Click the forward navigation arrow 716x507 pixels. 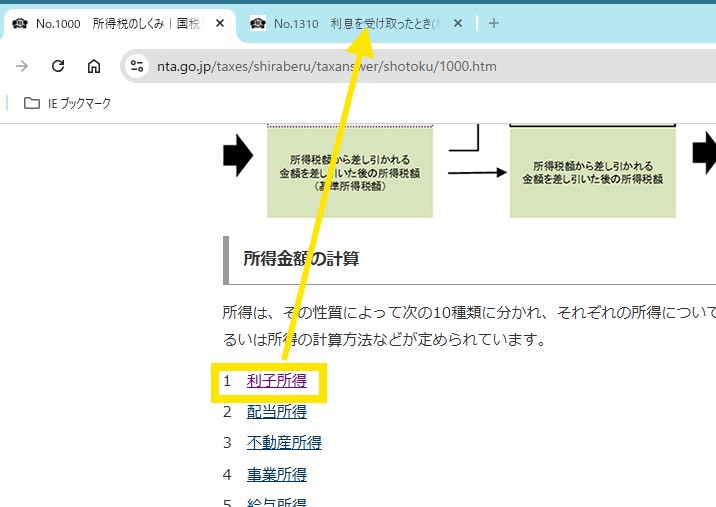pos(23,67)
